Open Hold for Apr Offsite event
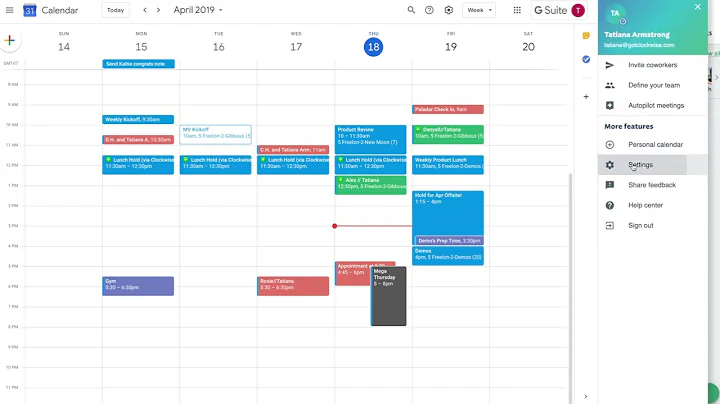The height and width of the screenshot is (404, 720). click(x=448, y=211)
